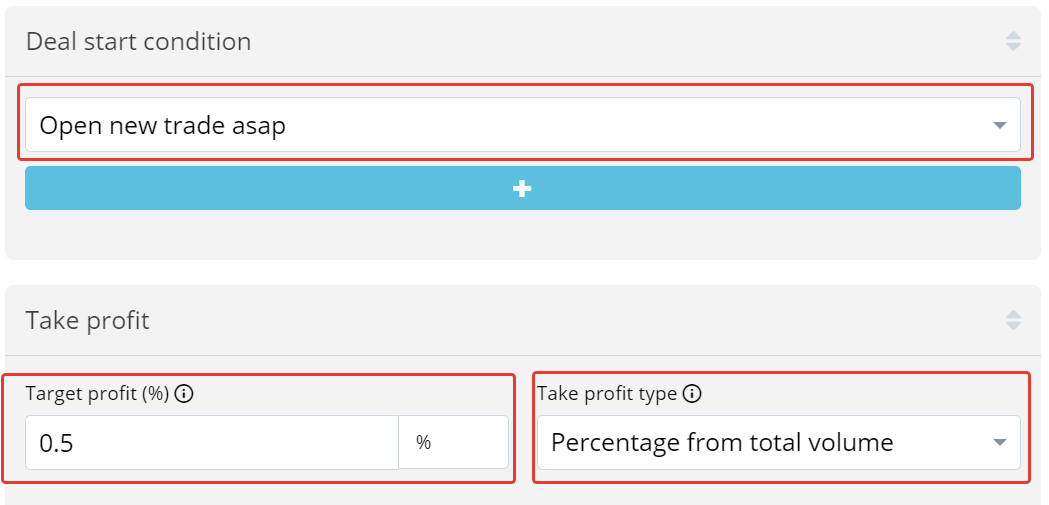Screen dimensions: 1049x505
Task: Click the white plus icon to add a condition
Action: tap(522, 189)
